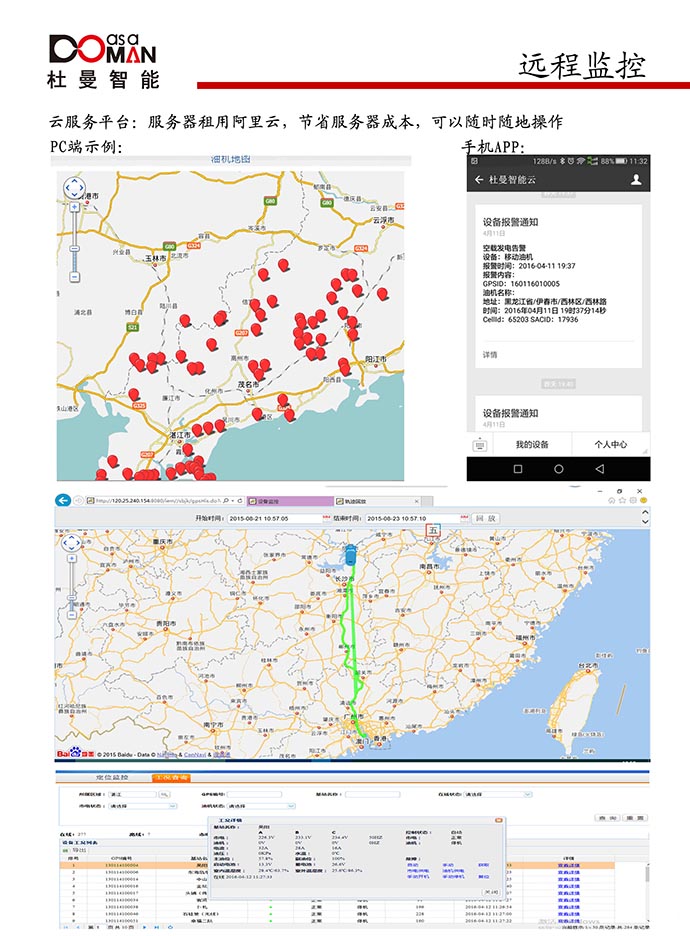Viewport: 690px width, 936px height.
Task: Click Baidu logo on track map
Action: click(75, 753)
